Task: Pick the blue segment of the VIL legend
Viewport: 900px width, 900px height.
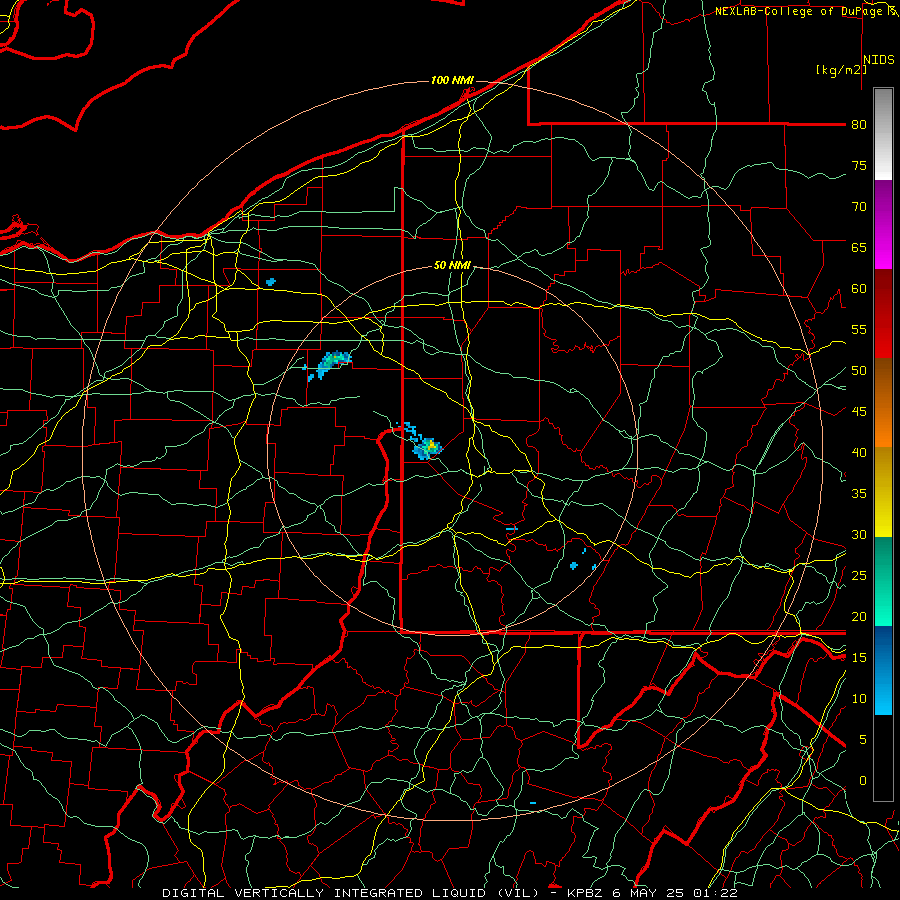Action: tap(883, 670)
